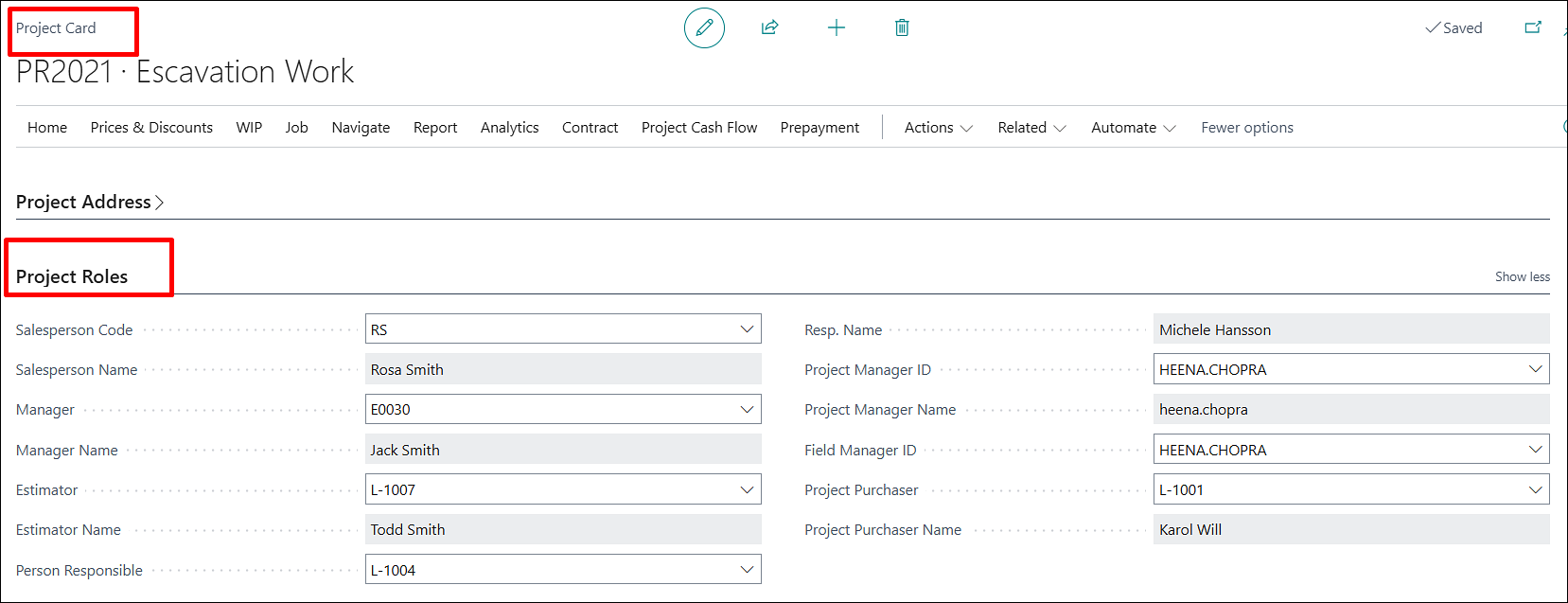Screen dimensions: 1568x603
Task: Click the Salesperson Name field Rosa Smith
Action: (x=563, y=369)
